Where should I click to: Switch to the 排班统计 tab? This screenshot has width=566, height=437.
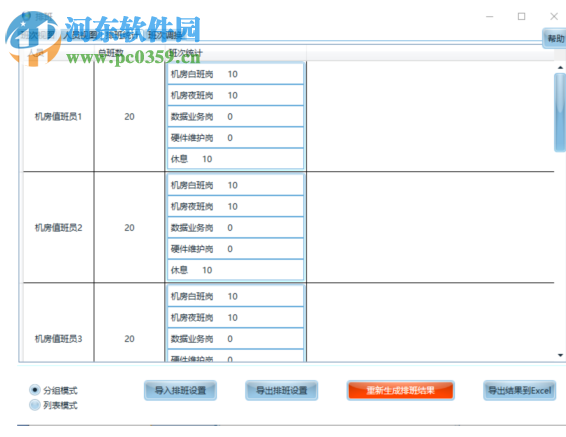click(x=123, y=35)
